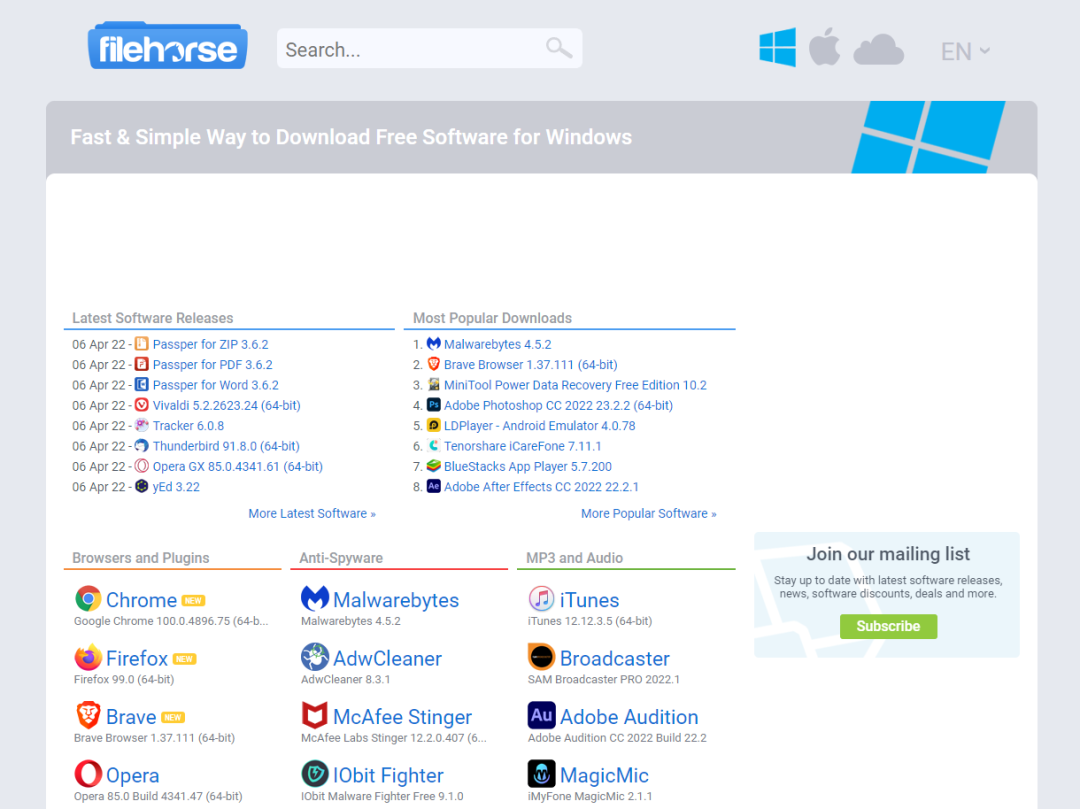Click the AdwCleaner icon
Image resolution: width=1080 pixels, height=809 pixels.
[315, 658]
